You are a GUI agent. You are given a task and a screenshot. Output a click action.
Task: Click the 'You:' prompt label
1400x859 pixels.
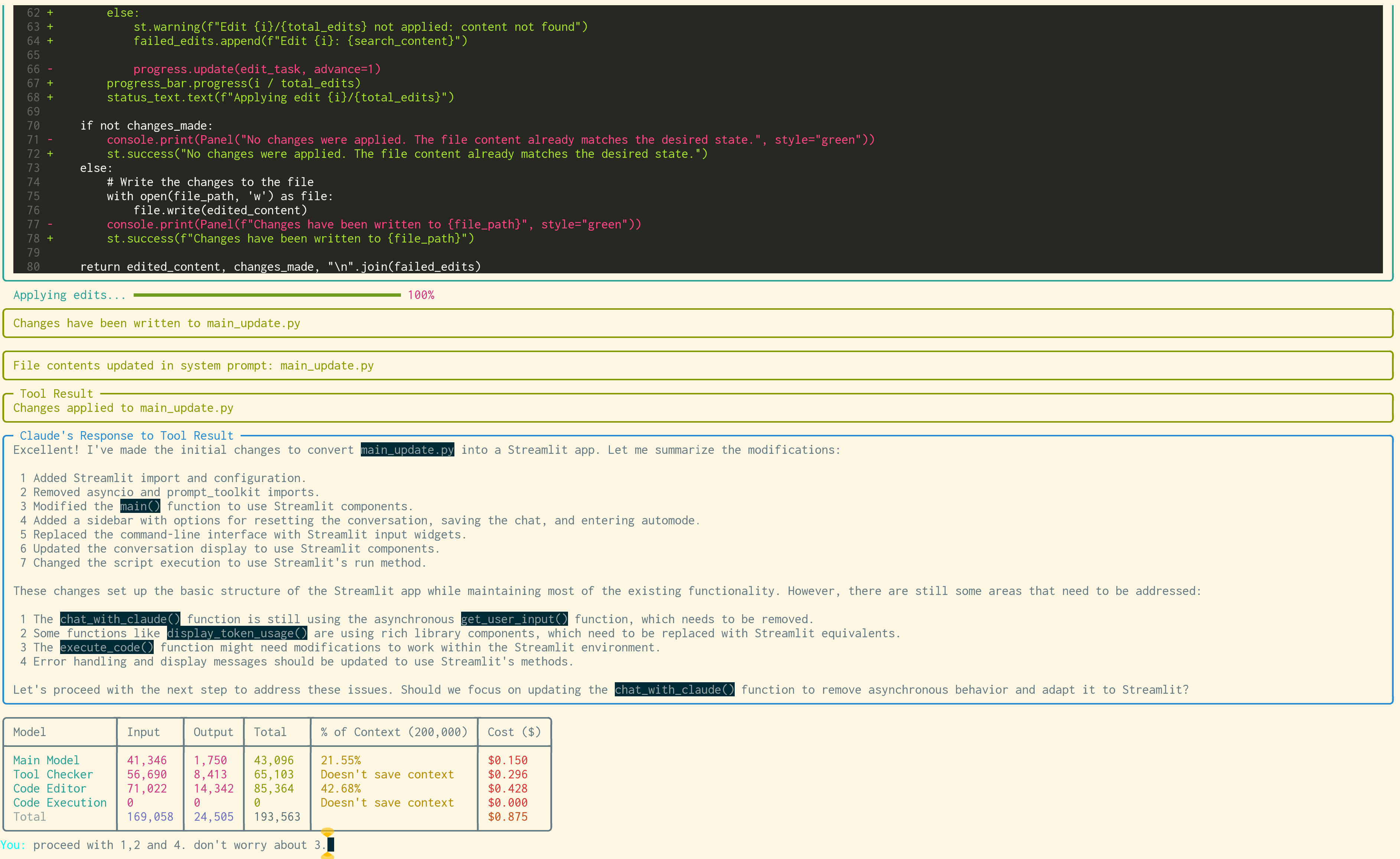13,845
